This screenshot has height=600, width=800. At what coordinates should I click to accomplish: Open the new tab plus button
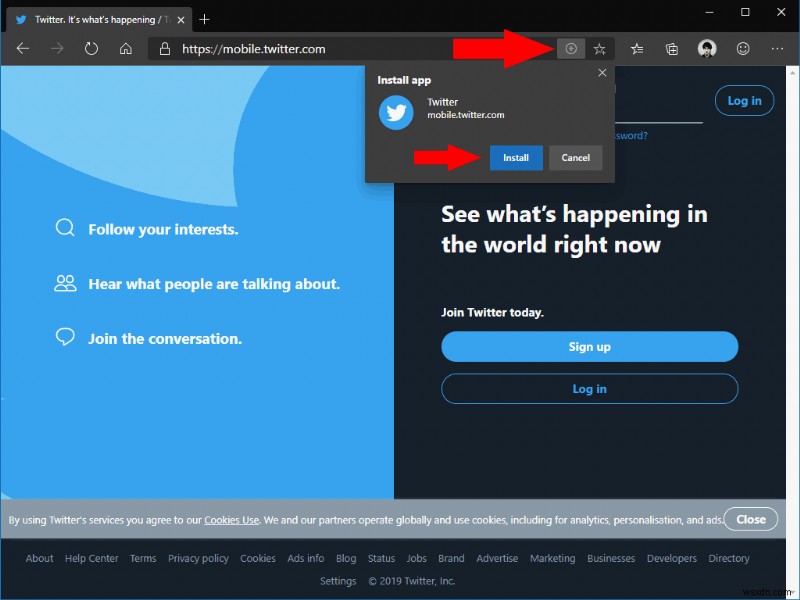(204, 18)
